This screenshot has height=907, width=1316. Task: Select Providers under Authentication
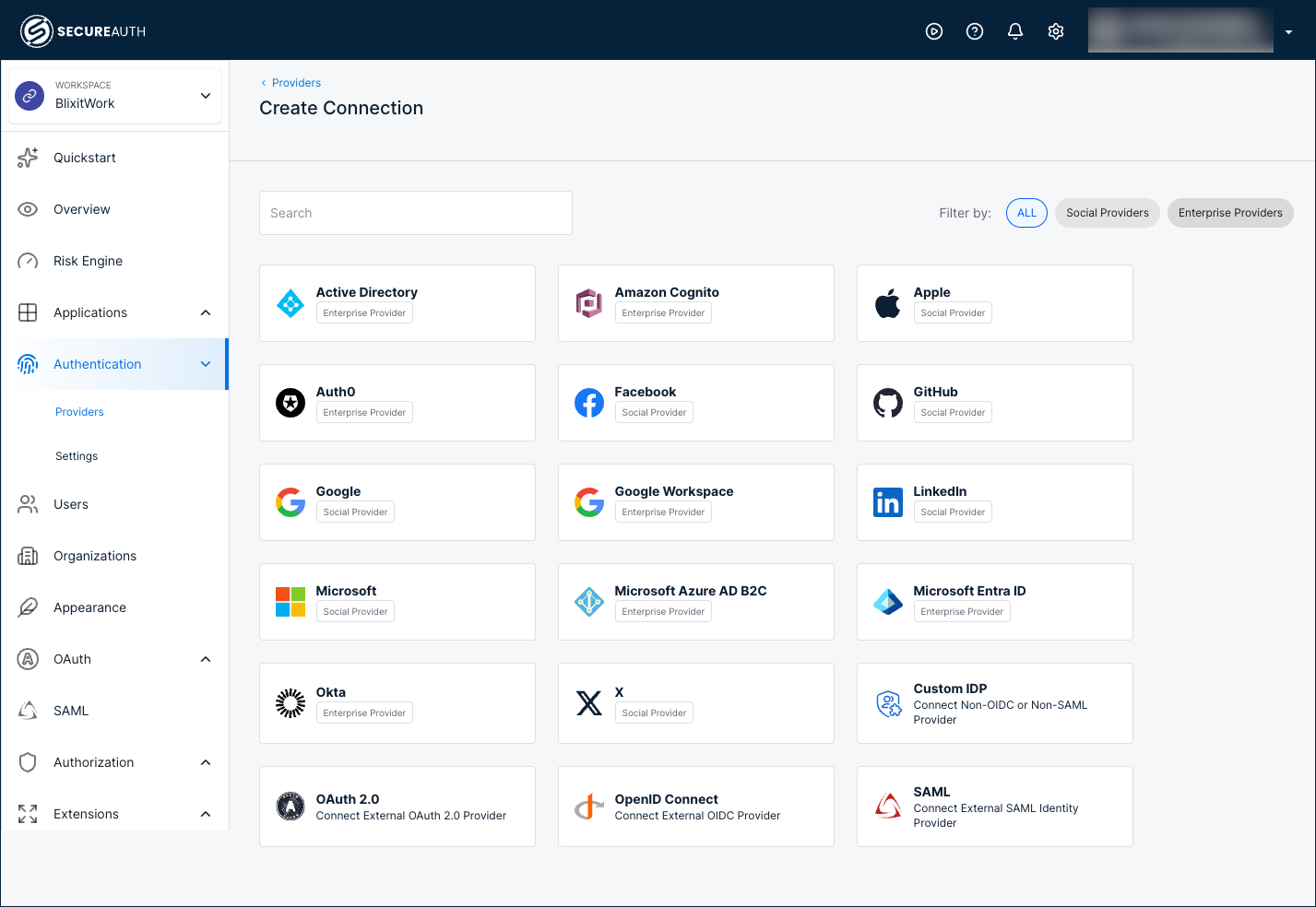(x=79, y=412)
